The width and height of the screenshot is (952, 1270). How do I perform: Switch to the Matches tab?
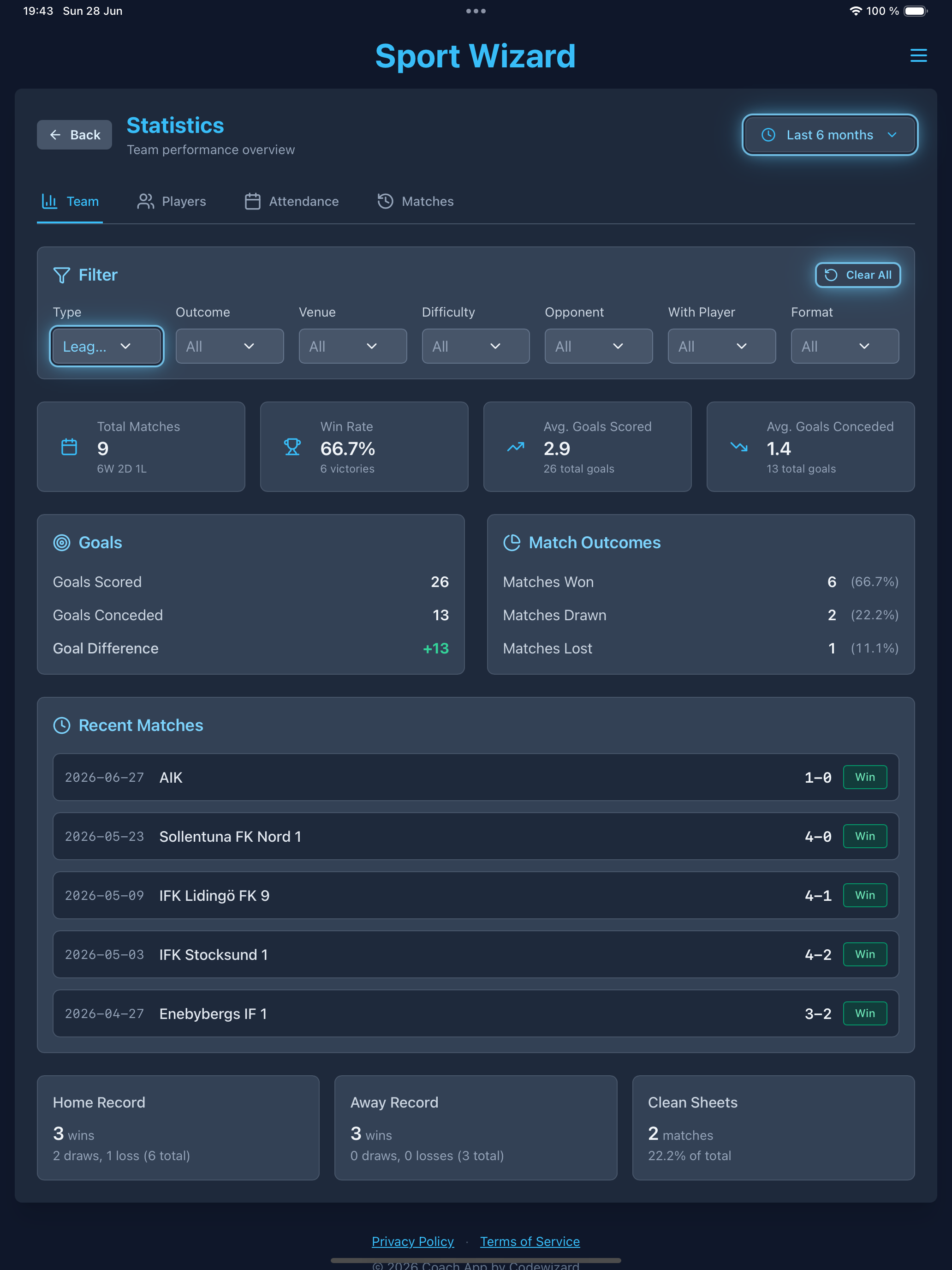tap(416, 202)
